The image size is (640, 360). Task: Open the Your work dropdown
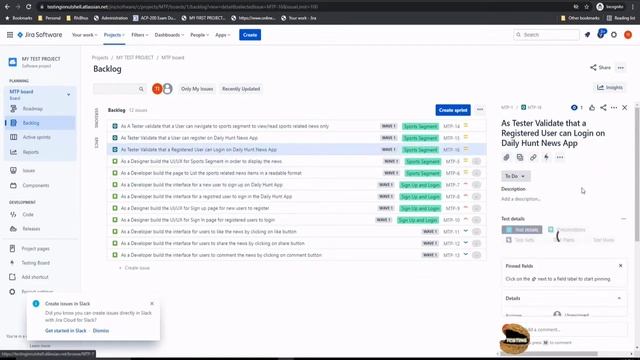[x=84, y=35]
